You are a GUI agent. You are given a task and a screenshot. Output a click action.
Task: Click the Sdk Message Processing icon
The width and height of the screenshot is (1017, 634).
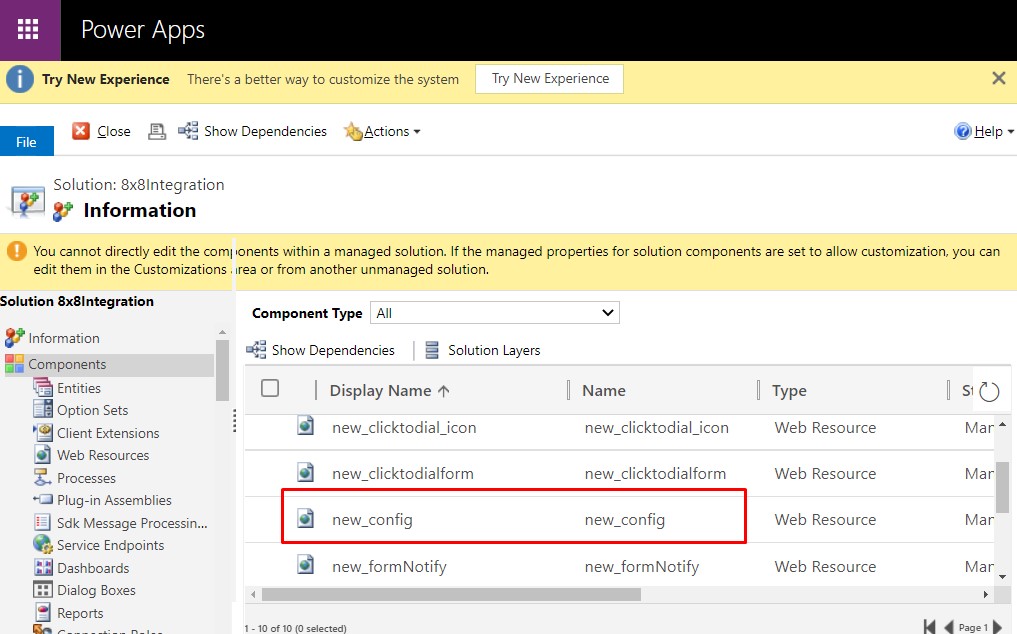(x=43, y=522)
